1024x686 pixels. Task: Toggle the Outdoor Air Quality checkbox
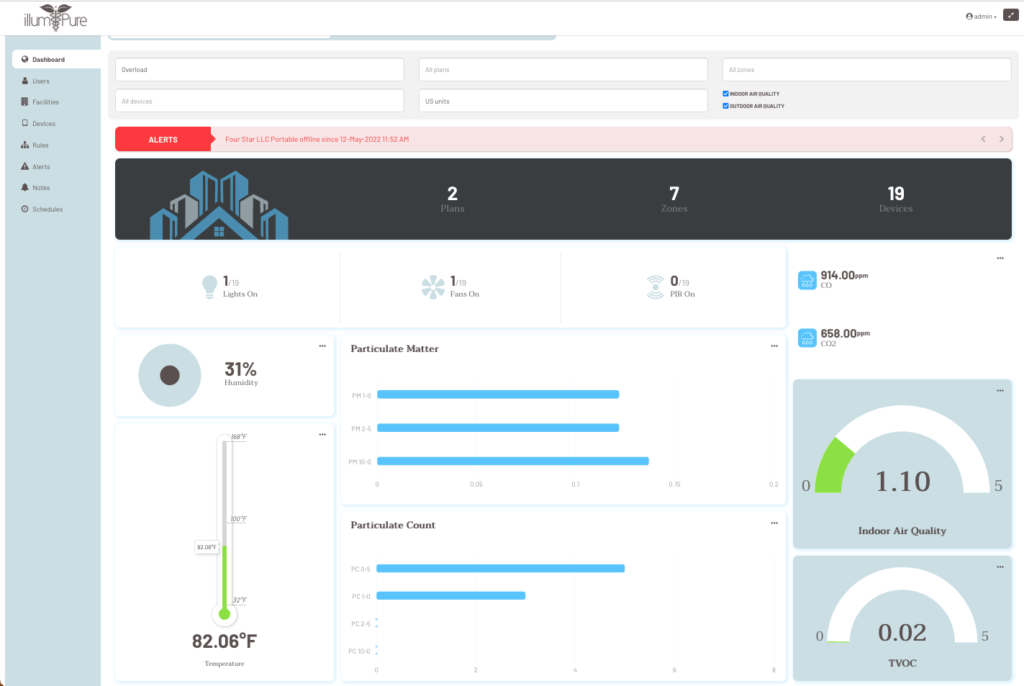[726, 105]
